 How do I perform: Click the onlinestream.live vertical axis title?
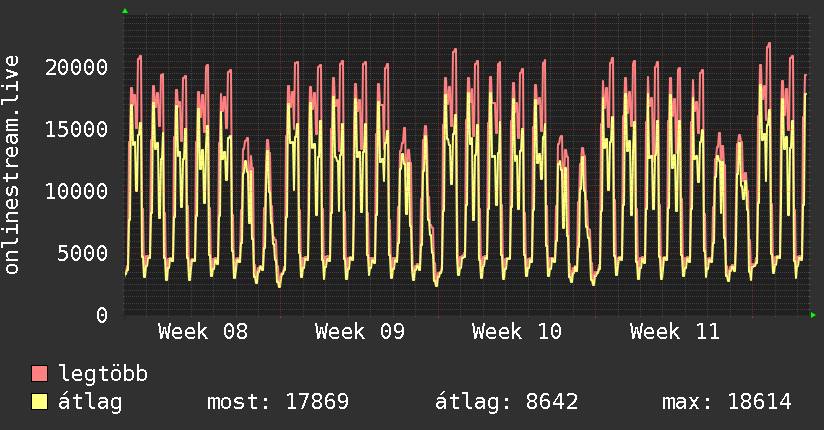(13, 165)
